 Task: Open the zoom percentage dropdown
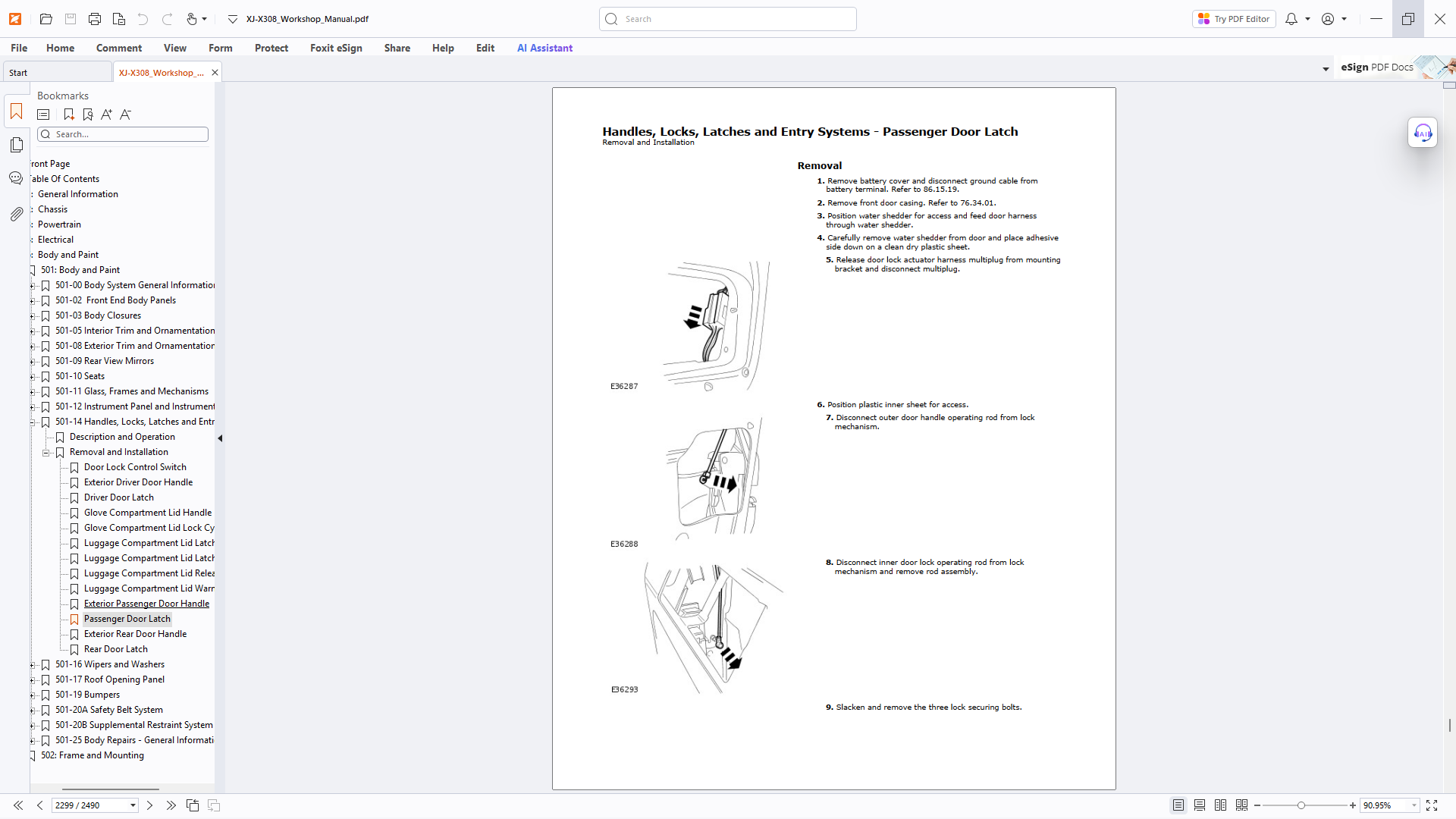tap(1414, 805)
